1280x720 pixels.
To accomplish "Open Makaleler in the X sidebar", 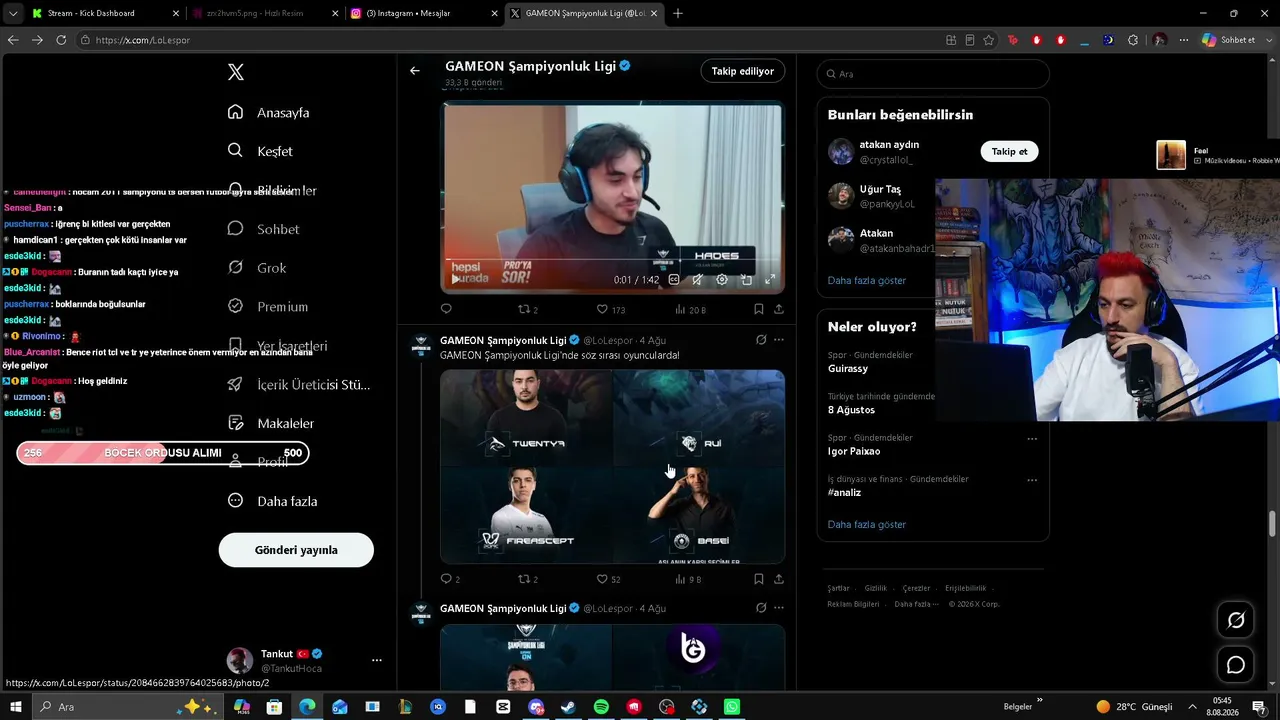I will pos(271,423).
